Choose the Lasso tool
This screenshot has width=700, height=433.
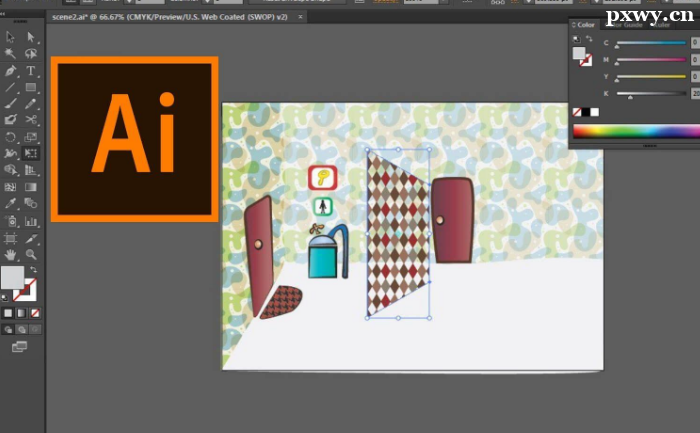click(31, 54)
